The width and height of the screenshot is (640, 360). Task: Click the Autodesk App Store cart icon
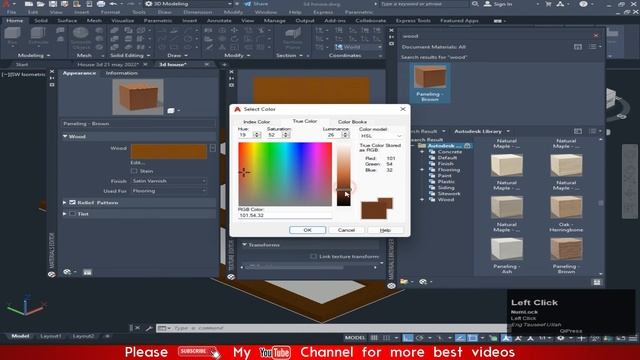click(548, 4)
